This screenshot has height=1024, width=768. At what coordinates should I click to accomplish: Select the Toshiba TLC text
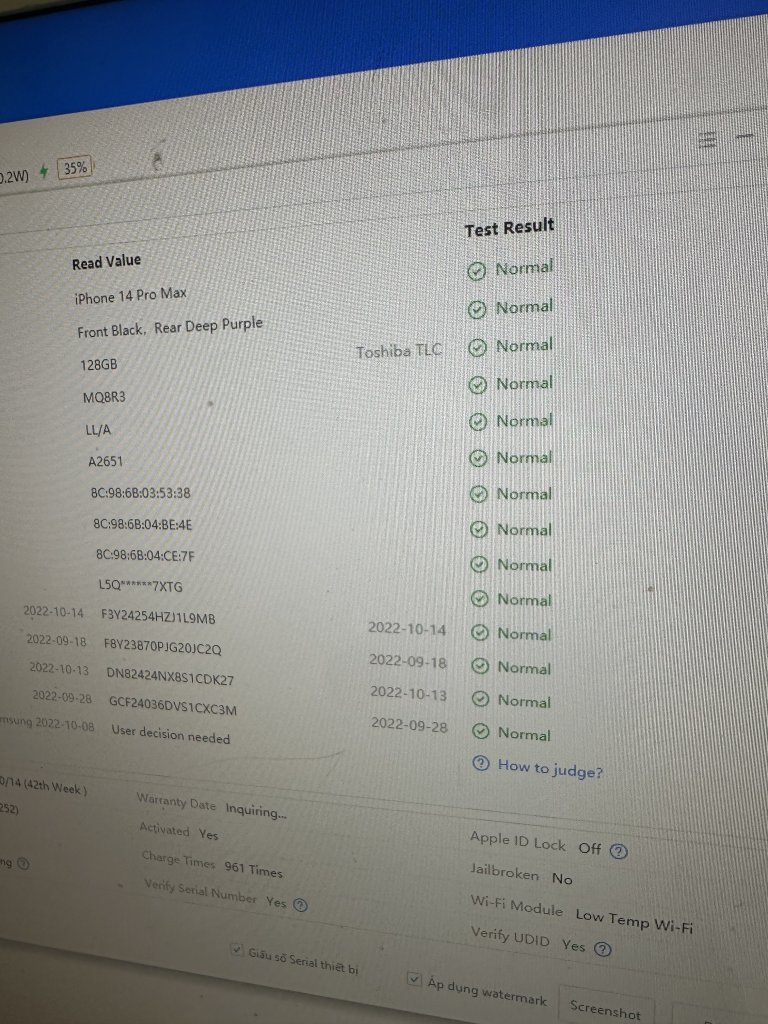(398, 351)
